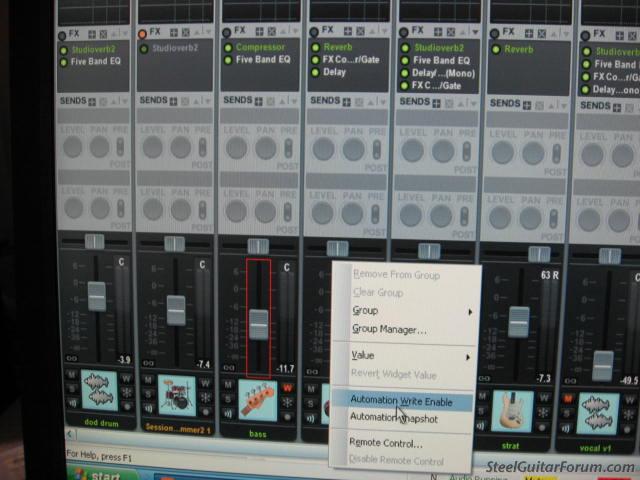
Task: Click the Remote Control menu option
Action: (386, 442)
